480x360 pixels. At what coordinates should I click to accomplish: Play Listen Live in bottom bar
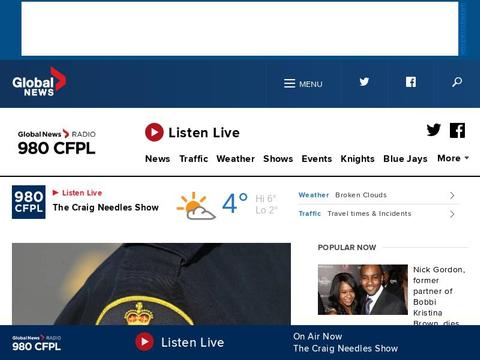pyautogui.click(x=180, y=342)
